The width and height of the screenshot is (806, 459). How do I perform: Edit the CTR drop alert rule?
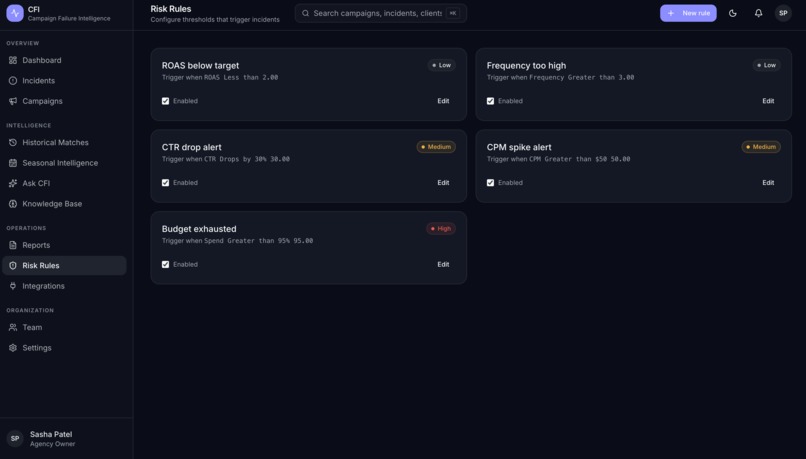(x=443, y=183)
